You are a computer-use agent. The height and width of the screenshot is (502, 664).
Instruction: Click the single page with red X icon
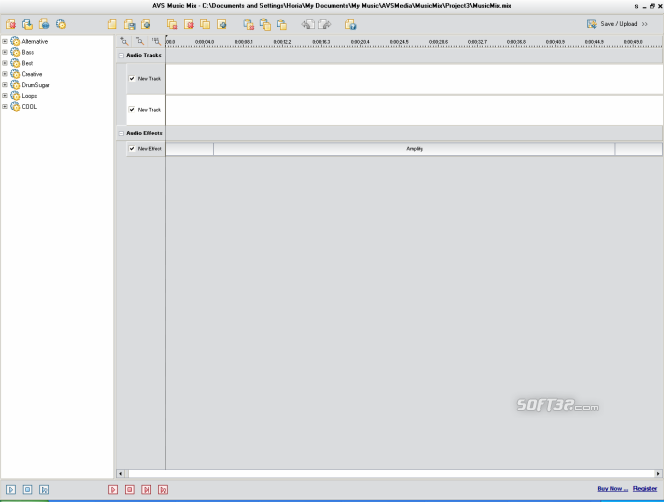pyautogui.click(x=189, y=25)
